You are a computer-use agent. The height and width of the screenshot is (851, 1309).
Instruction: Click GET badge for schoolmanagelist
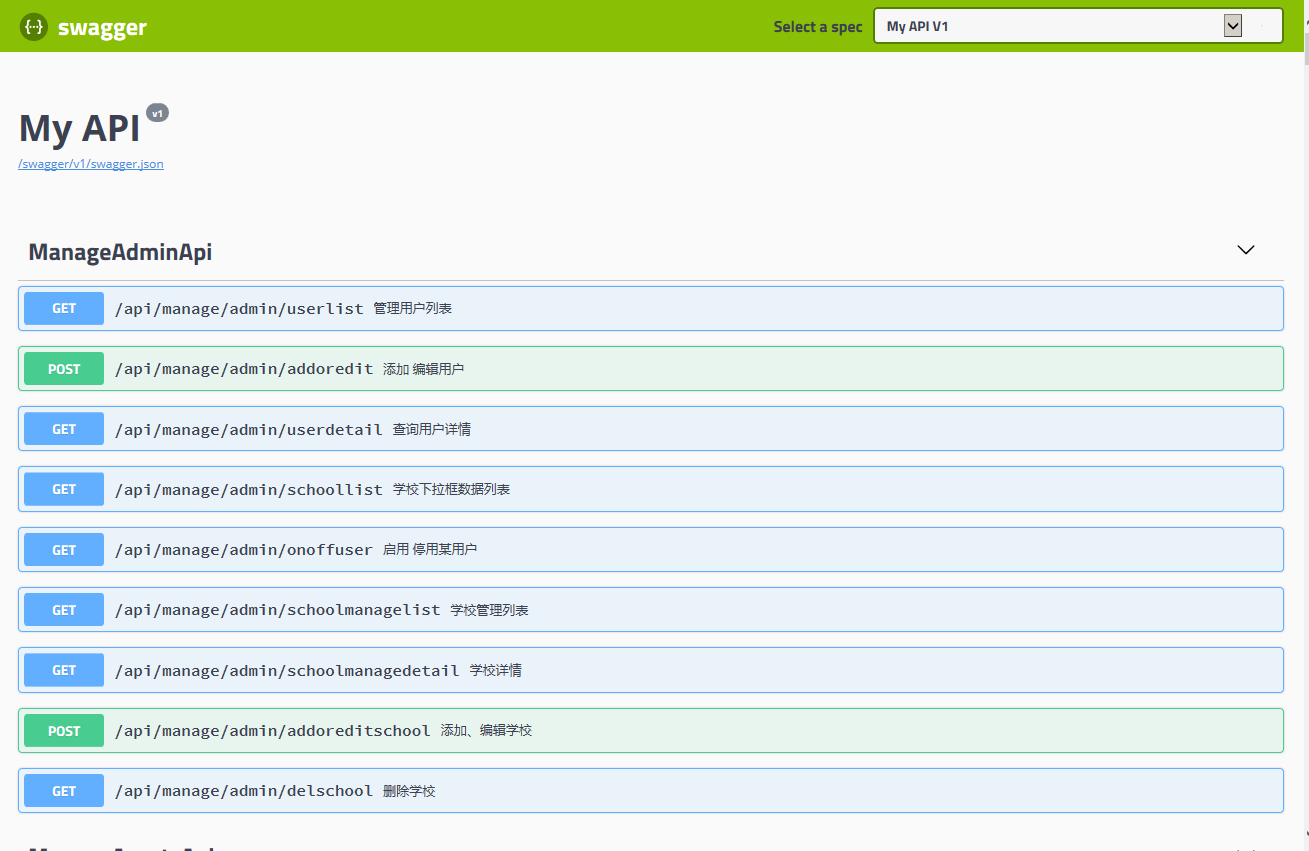pyautogui.click(x=64, y=610)
